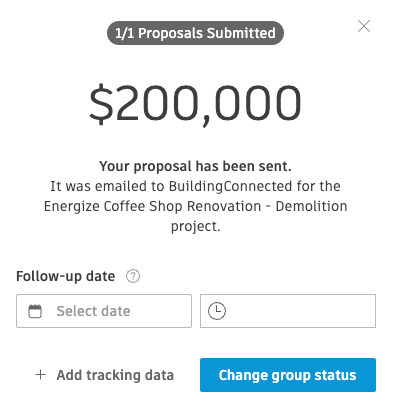Viewport: 394px width, 414px height.
Task: Click Change group status button
Action: coord(288,375)
